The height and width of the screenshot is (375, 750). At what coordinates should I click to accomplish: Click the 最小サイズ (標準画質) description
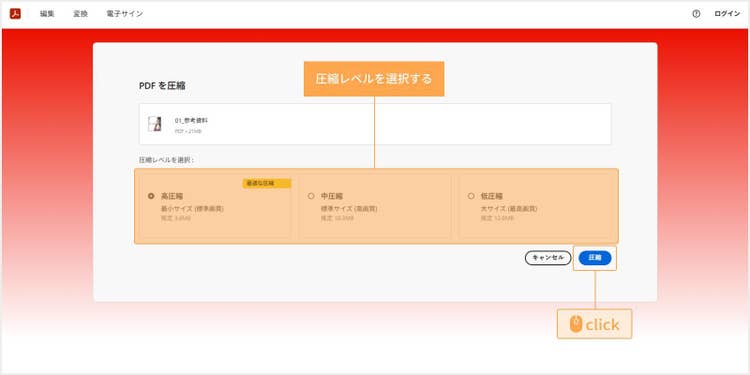click(192, 209)
